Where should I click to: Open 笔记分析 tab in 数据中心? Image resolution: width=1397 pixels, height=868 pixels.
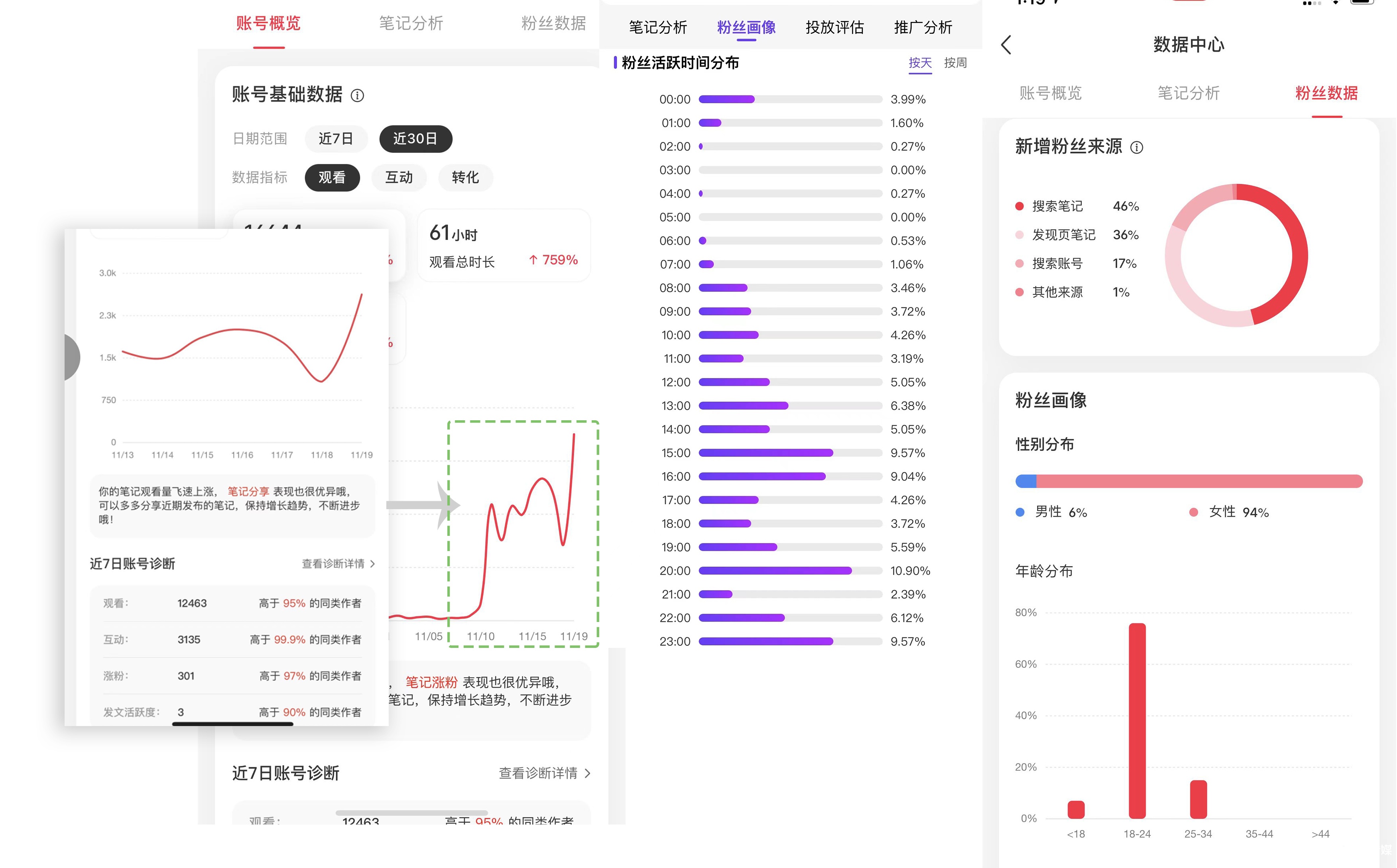1188,93
